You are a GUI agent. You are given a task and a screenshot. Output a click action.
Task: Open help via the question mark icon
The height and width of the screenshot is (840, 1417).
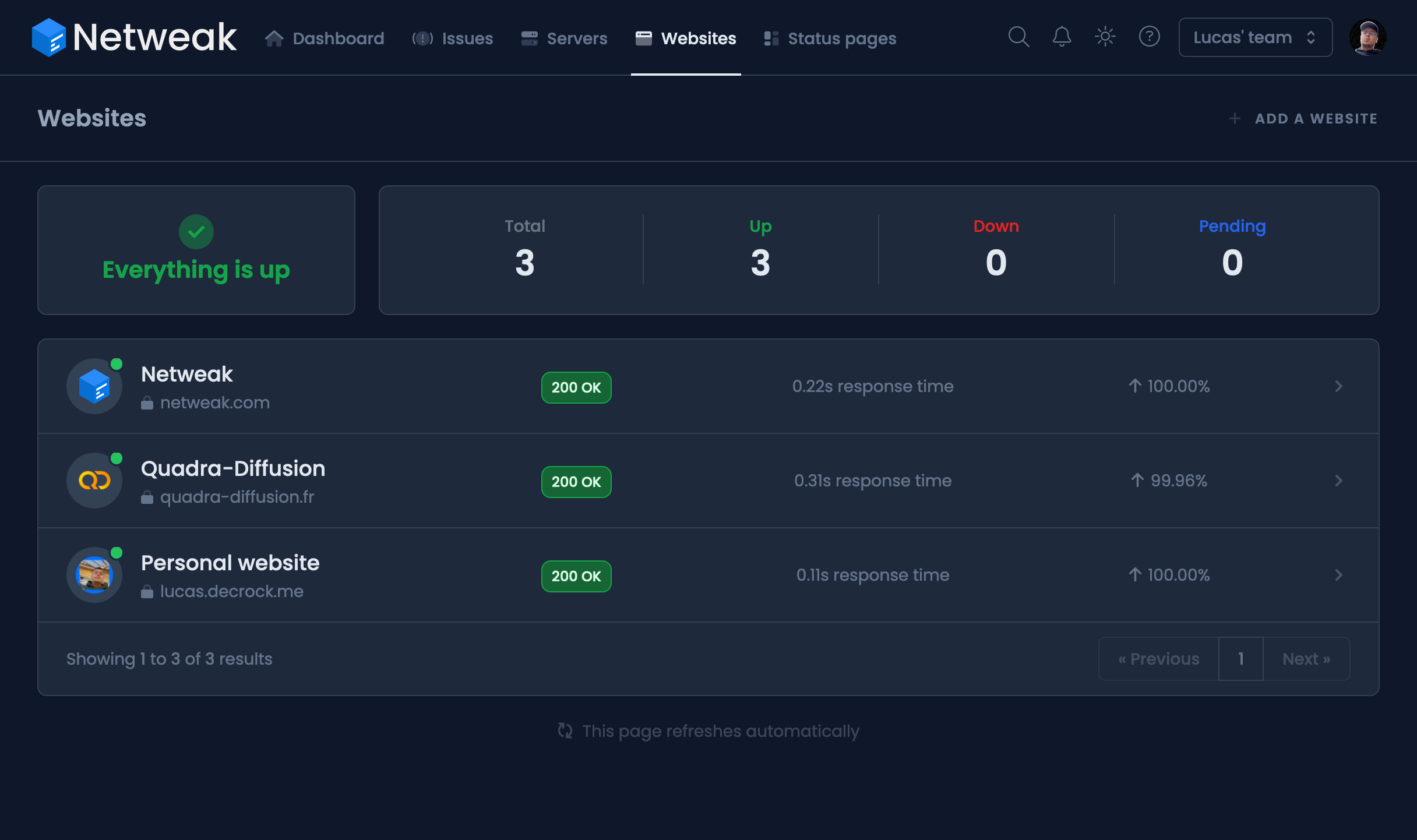(1150, 37)
